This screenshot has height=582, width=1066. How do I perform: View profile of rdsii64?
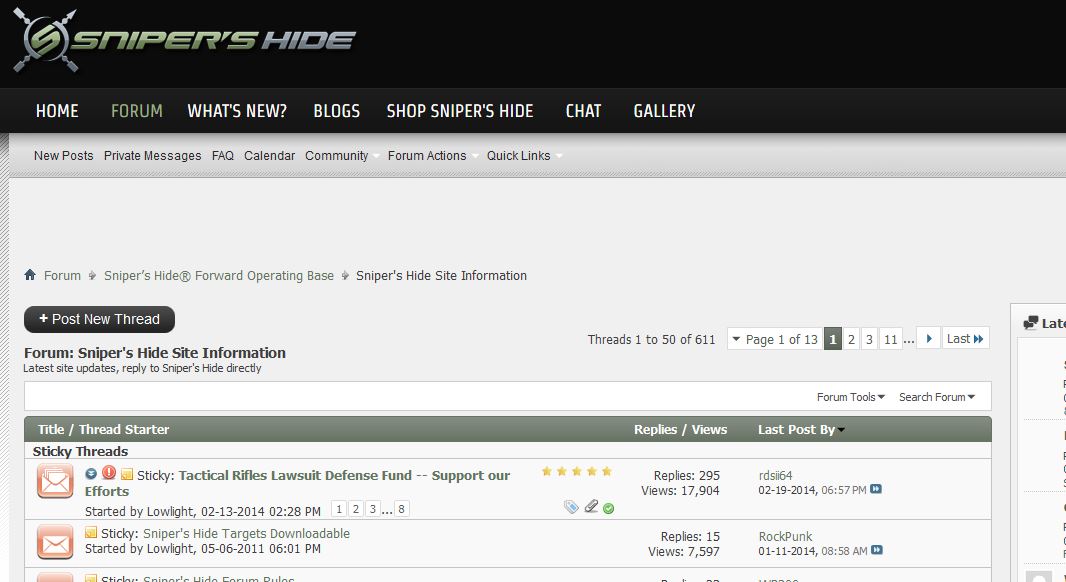pyautogui.click(x=776, y=475)
